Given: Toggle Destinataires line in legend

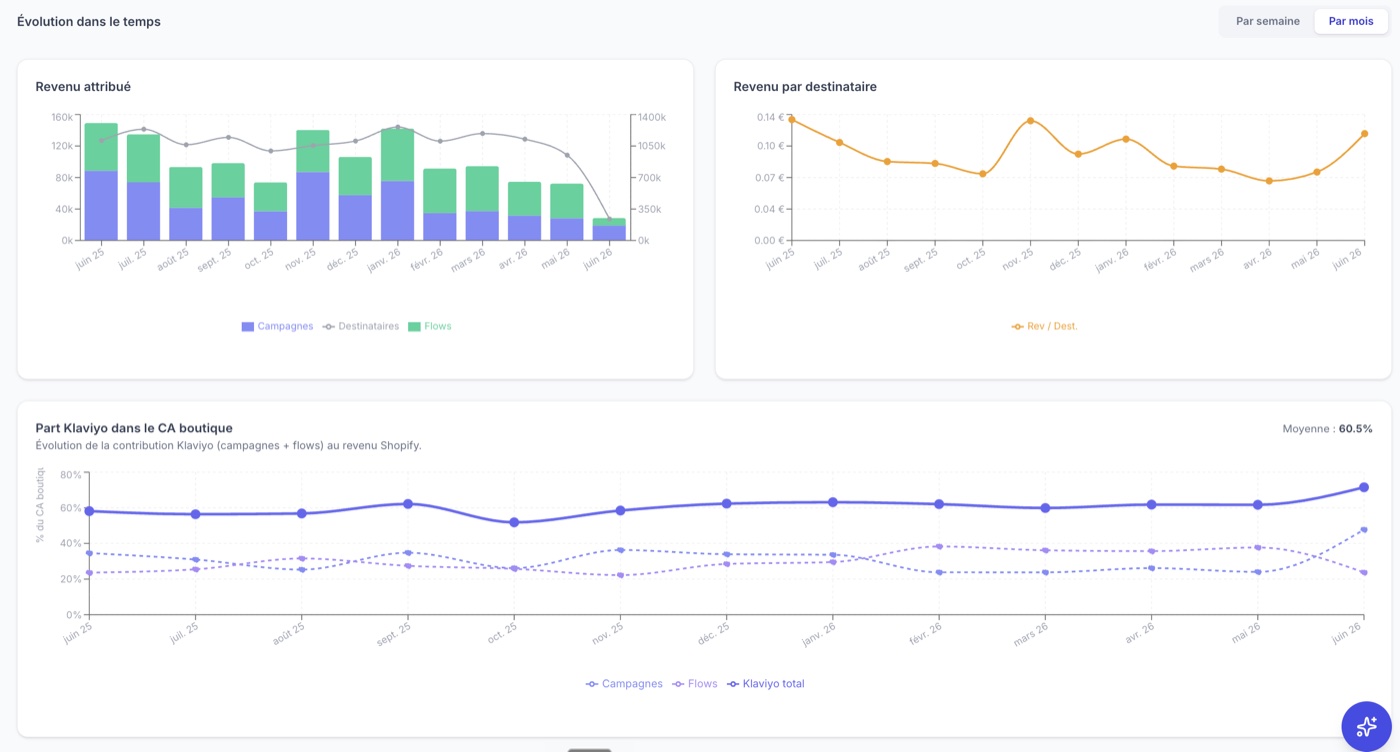Looking at the screenshot, I should (x=361, y=326).
